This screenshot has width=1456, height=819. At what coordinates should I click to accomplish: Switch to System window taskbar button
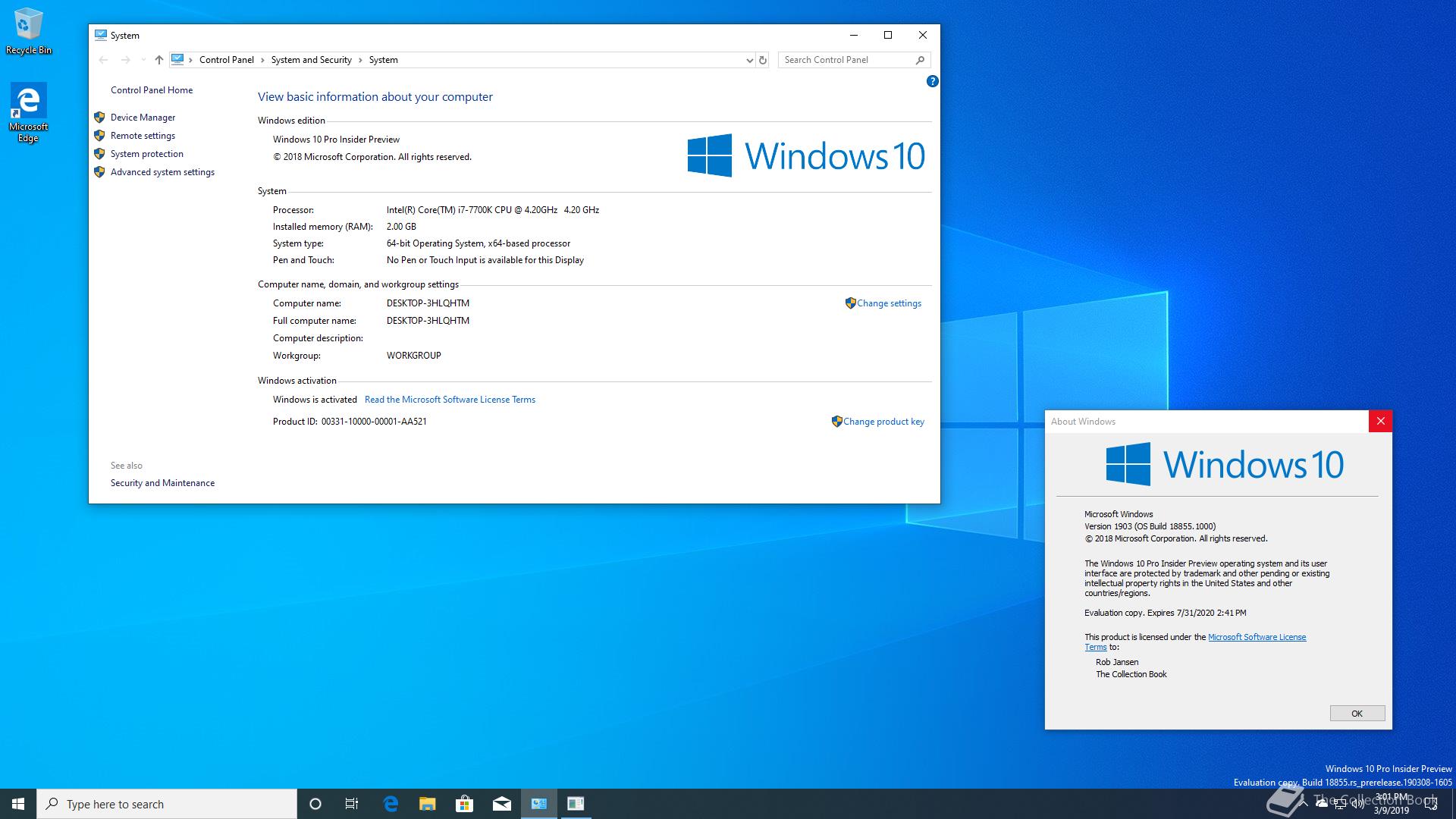pyautogui.click(x=538, y=804)
